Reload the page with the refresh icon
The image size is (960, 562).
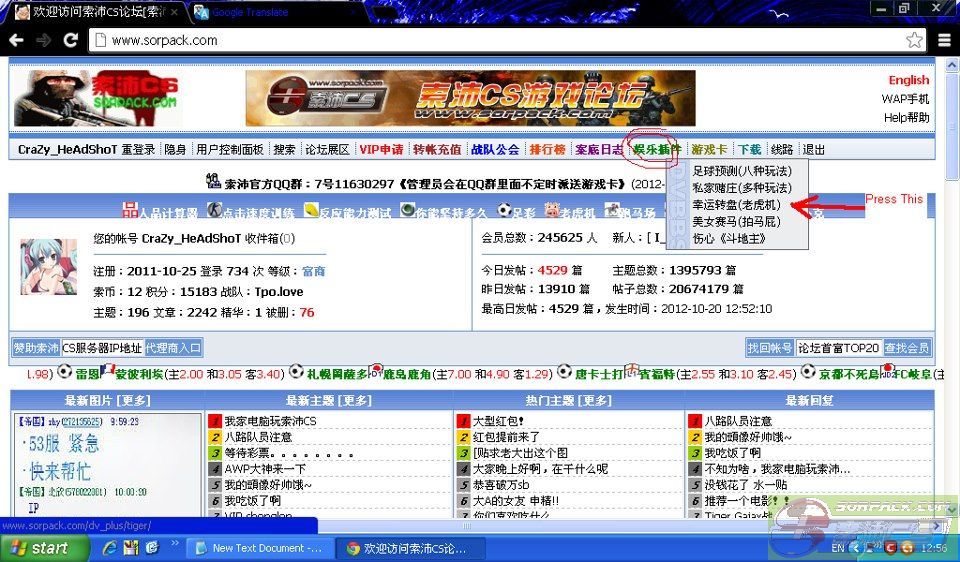pos(71,40)
